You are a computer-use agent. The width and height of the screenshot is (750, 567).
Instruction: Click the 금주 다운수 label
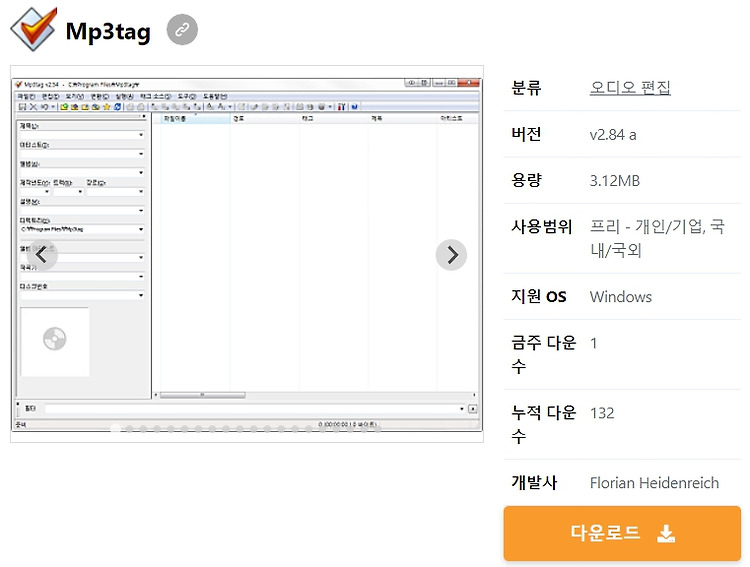tap(543, 355)
